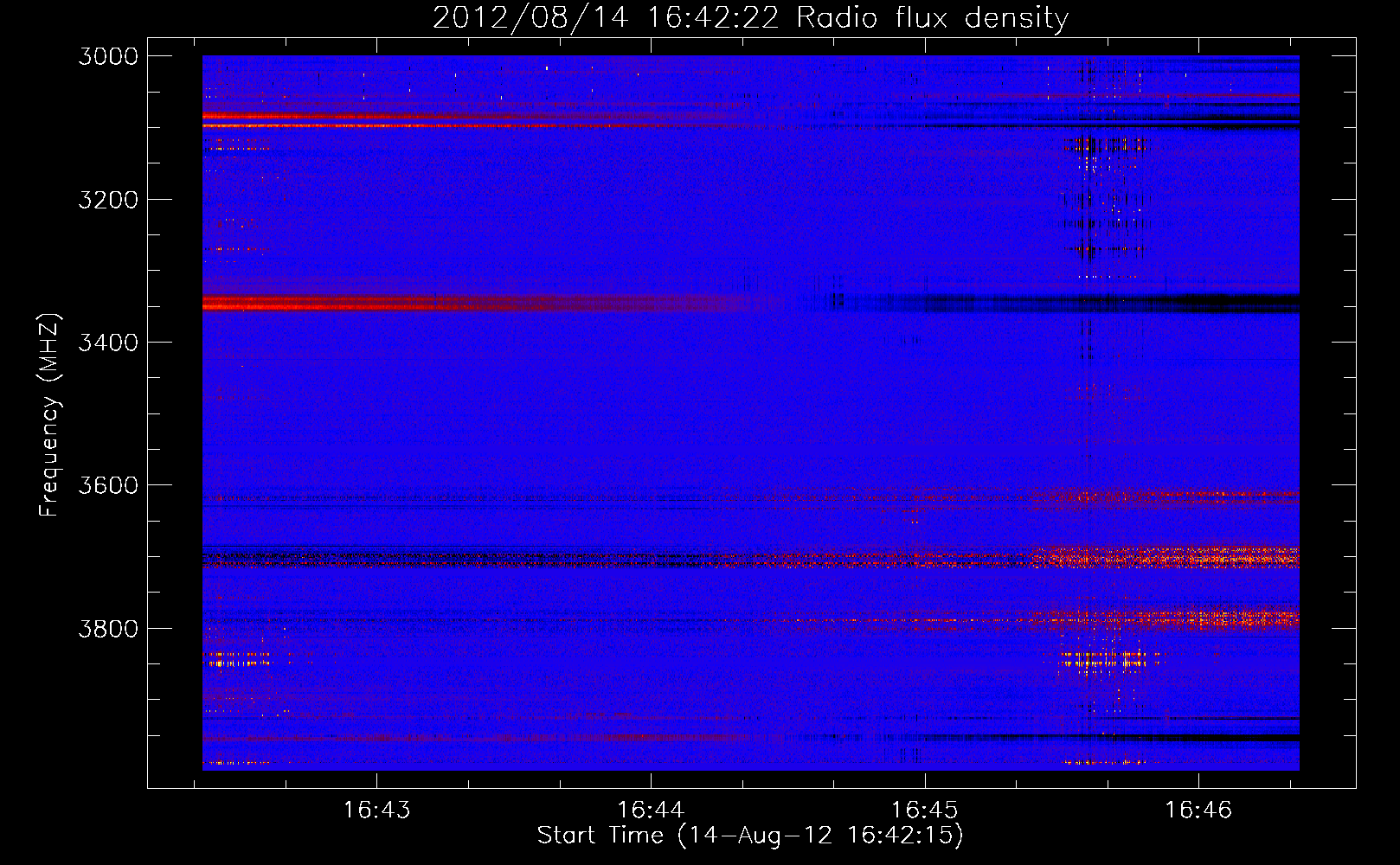Click the 'Frequency (MHZ)' axis title
Viewport: 1400px width, 865px height.
click(x=50, y=415)
